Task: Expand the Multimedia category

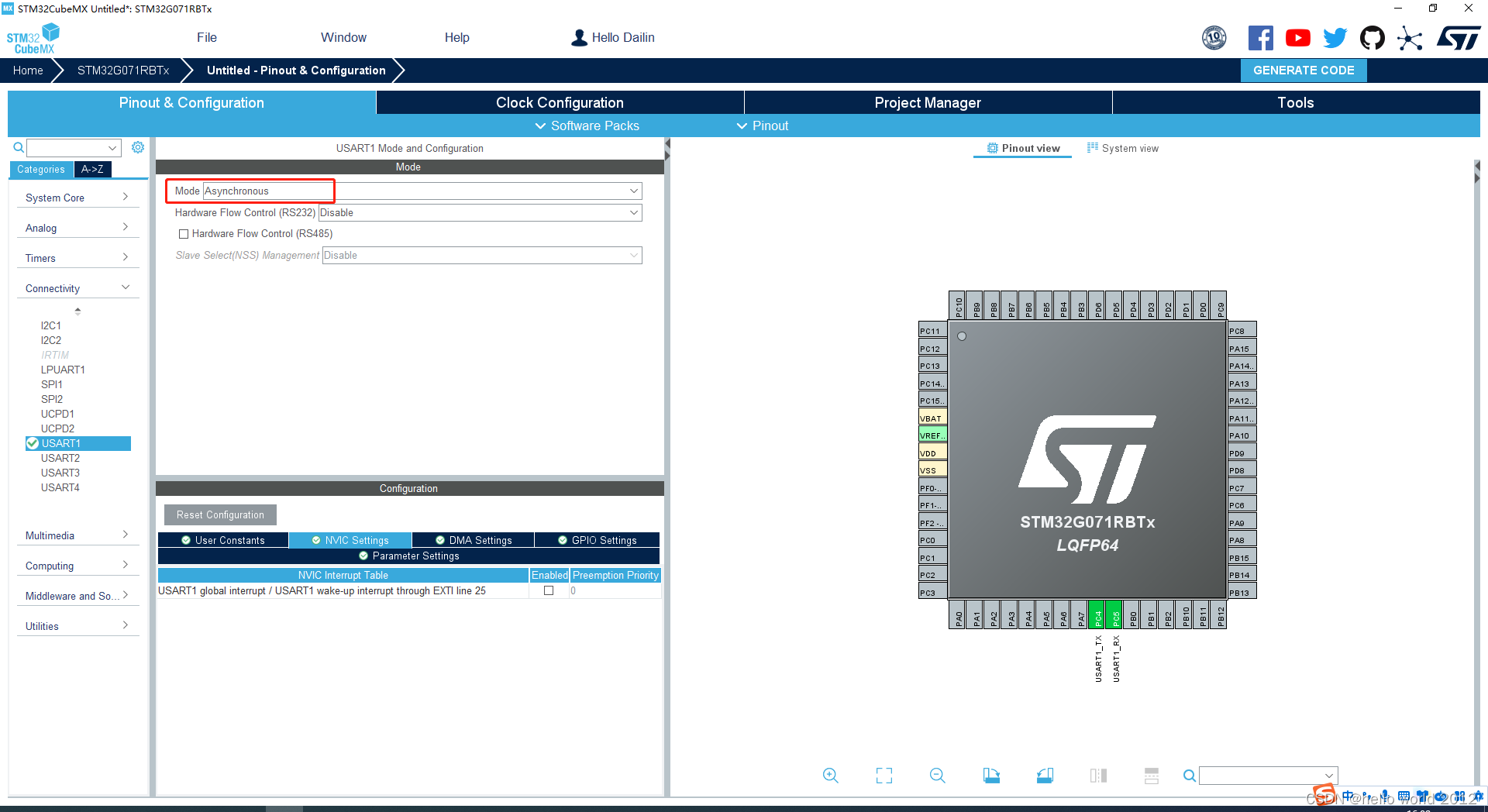Action: pos(77,535)
